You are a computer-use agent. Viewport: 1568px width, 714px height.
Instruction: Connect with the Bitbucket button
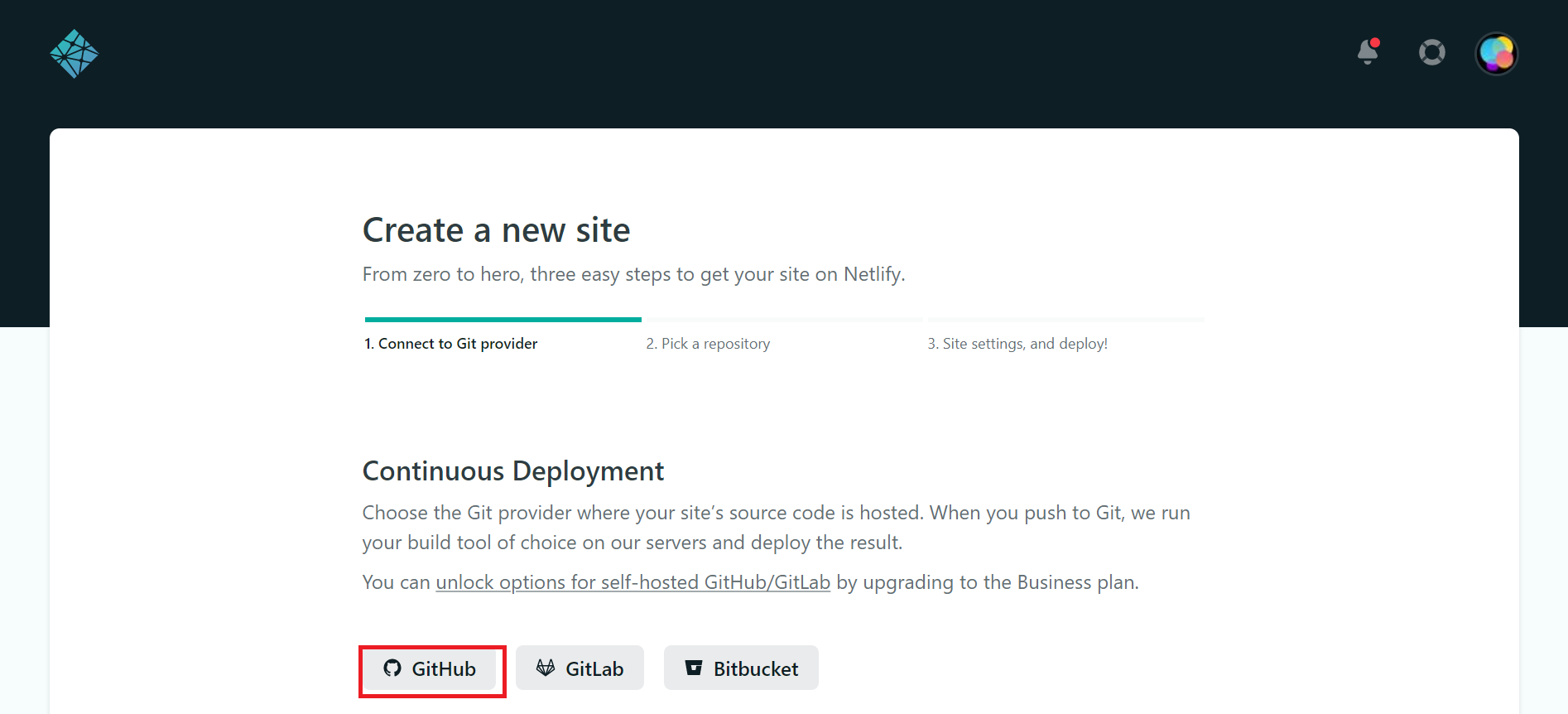741,668
